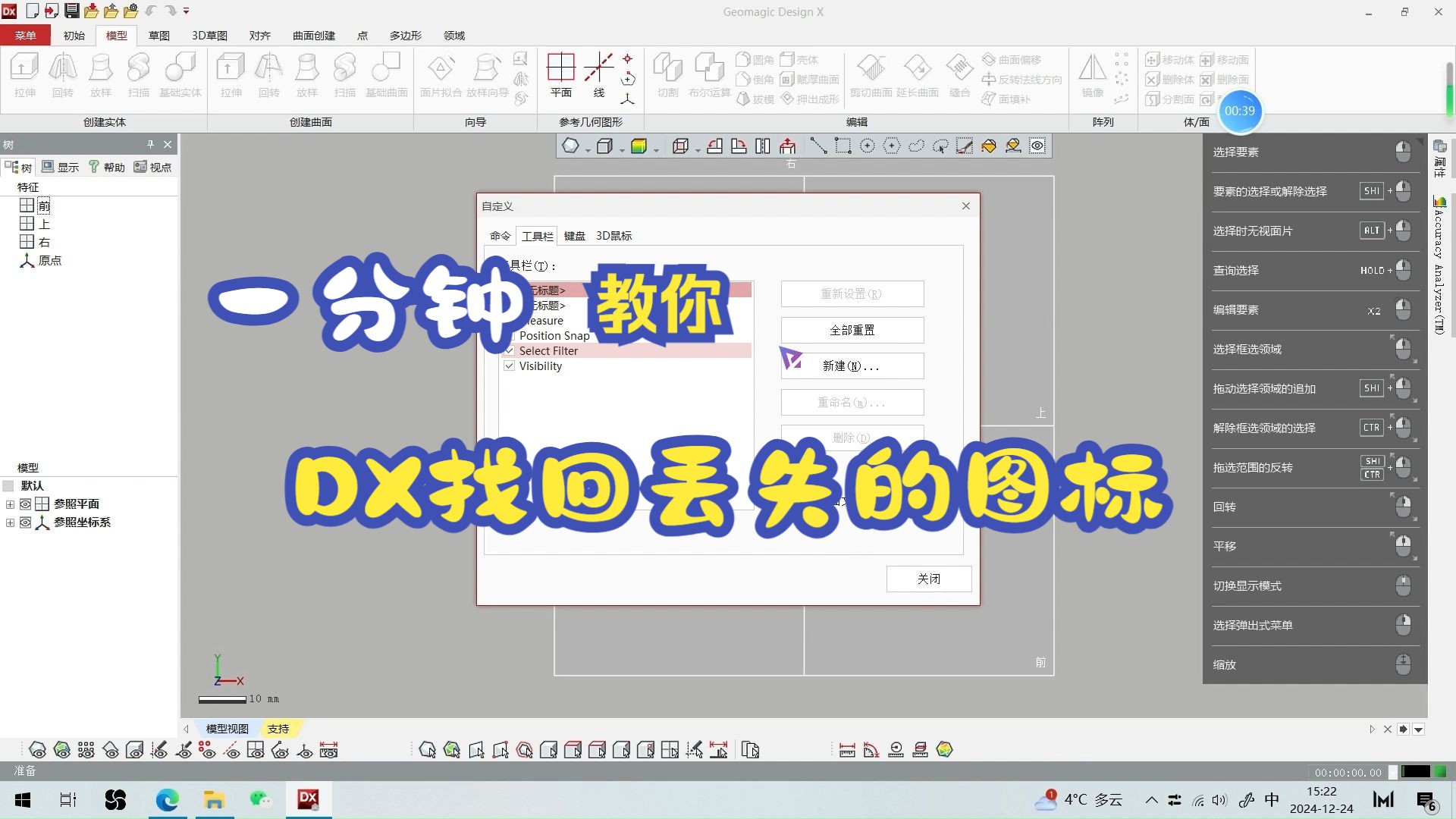The width and height of the screenshot is (1456, 819).
Task: Click the 缝合 sew surfaces tool
Action: pos(959,76)
